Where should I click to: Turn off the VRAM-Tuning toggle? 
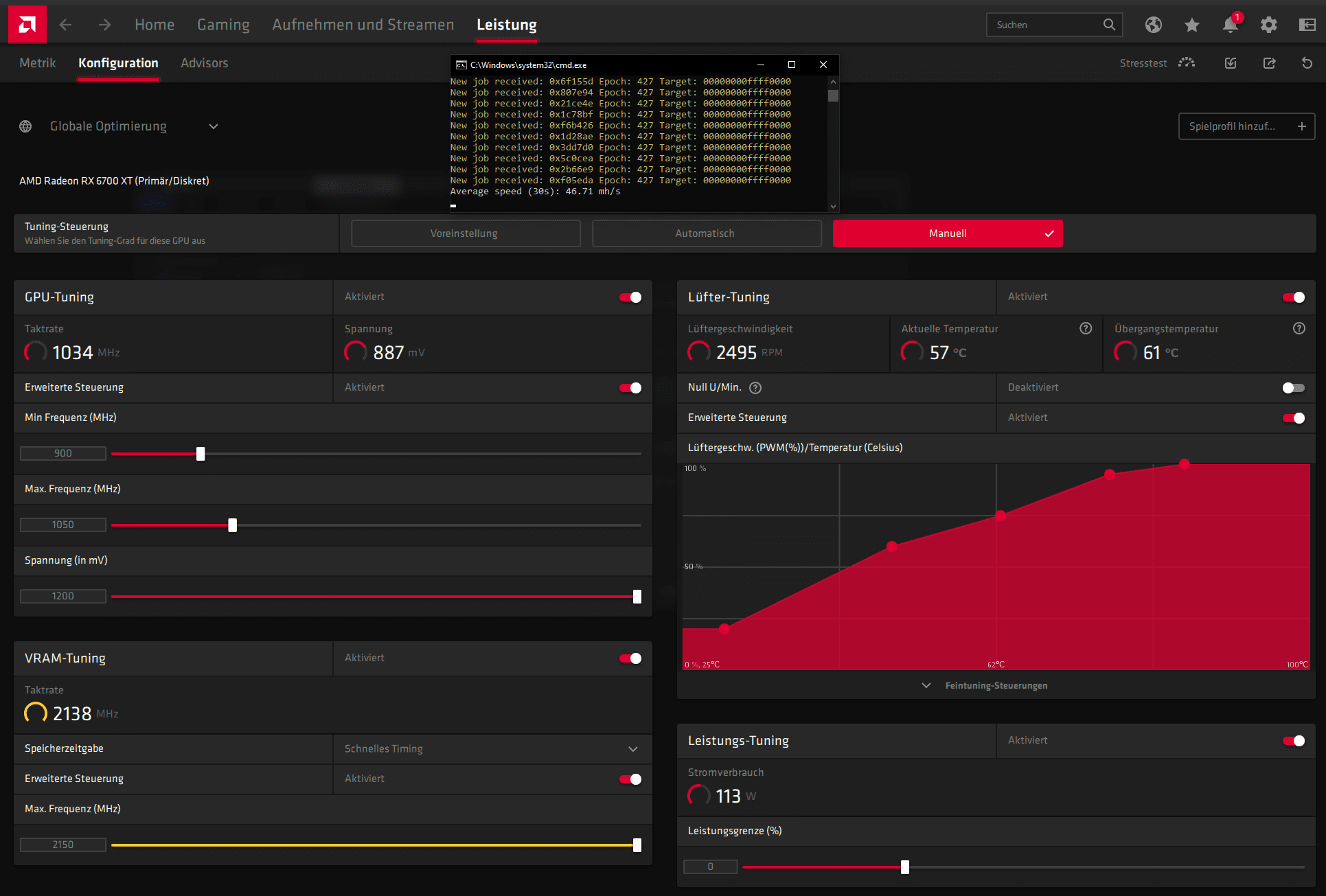630,658
